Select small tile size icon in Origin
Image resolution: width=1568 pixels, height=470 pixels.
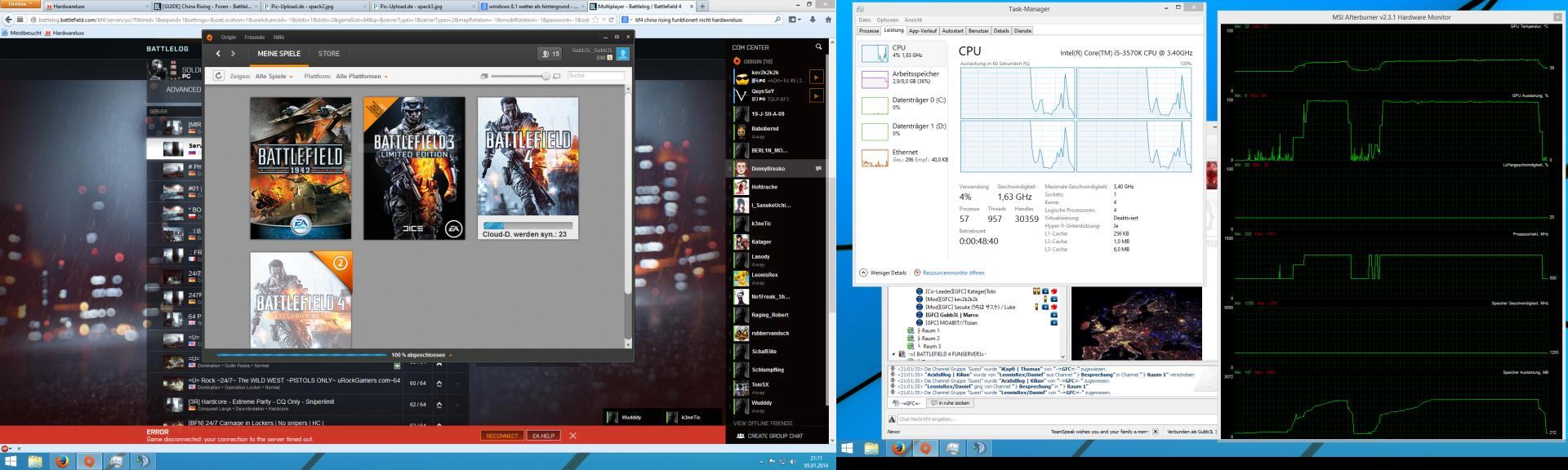484,76
